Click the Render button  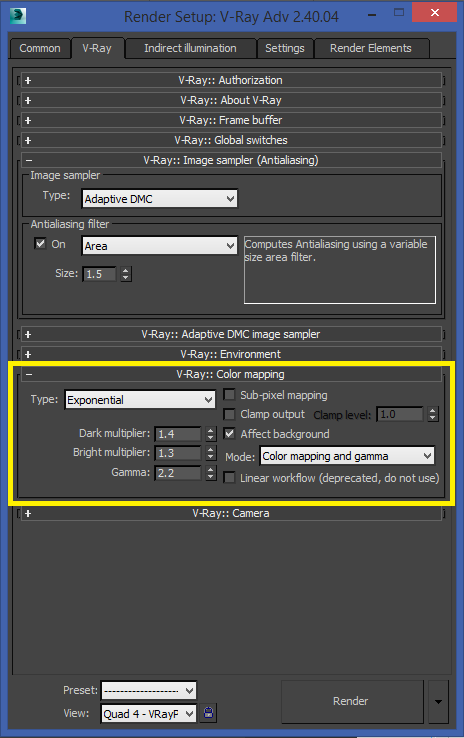point(351,701)
